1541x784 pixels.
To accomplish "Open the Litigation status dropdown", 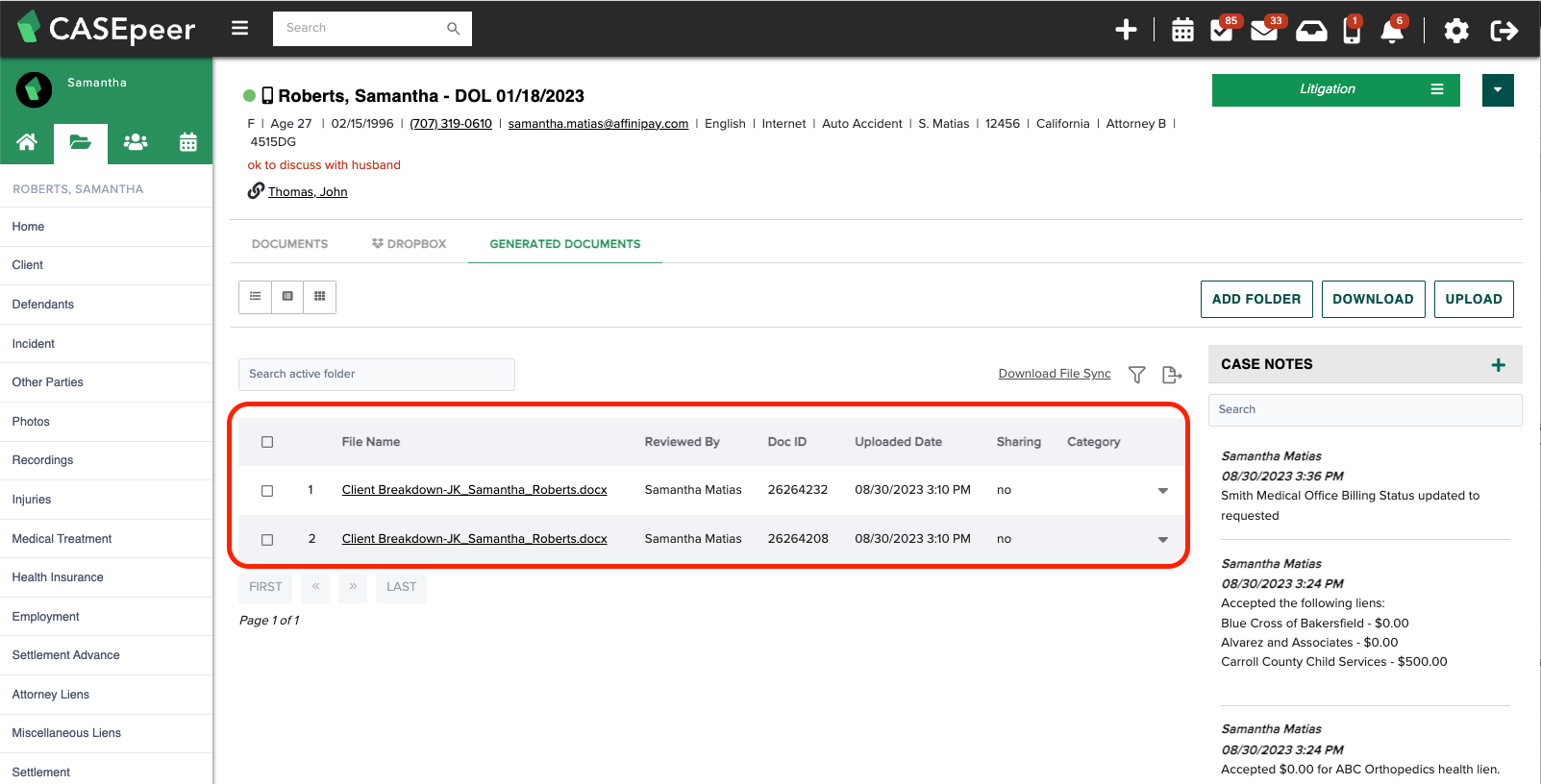I will coord(1335,89).
